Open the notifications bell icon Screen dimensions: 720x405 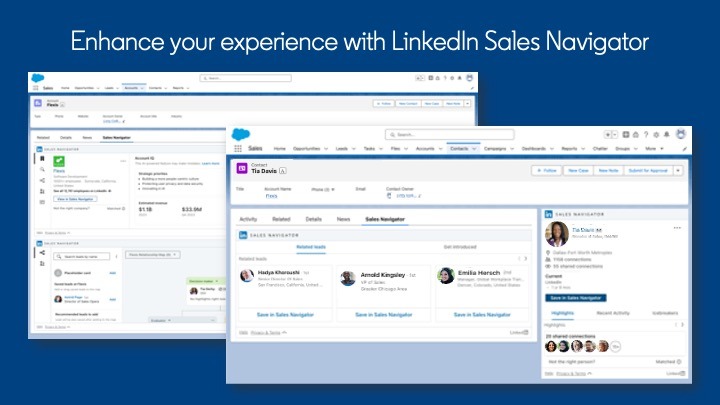click(667, 134)
